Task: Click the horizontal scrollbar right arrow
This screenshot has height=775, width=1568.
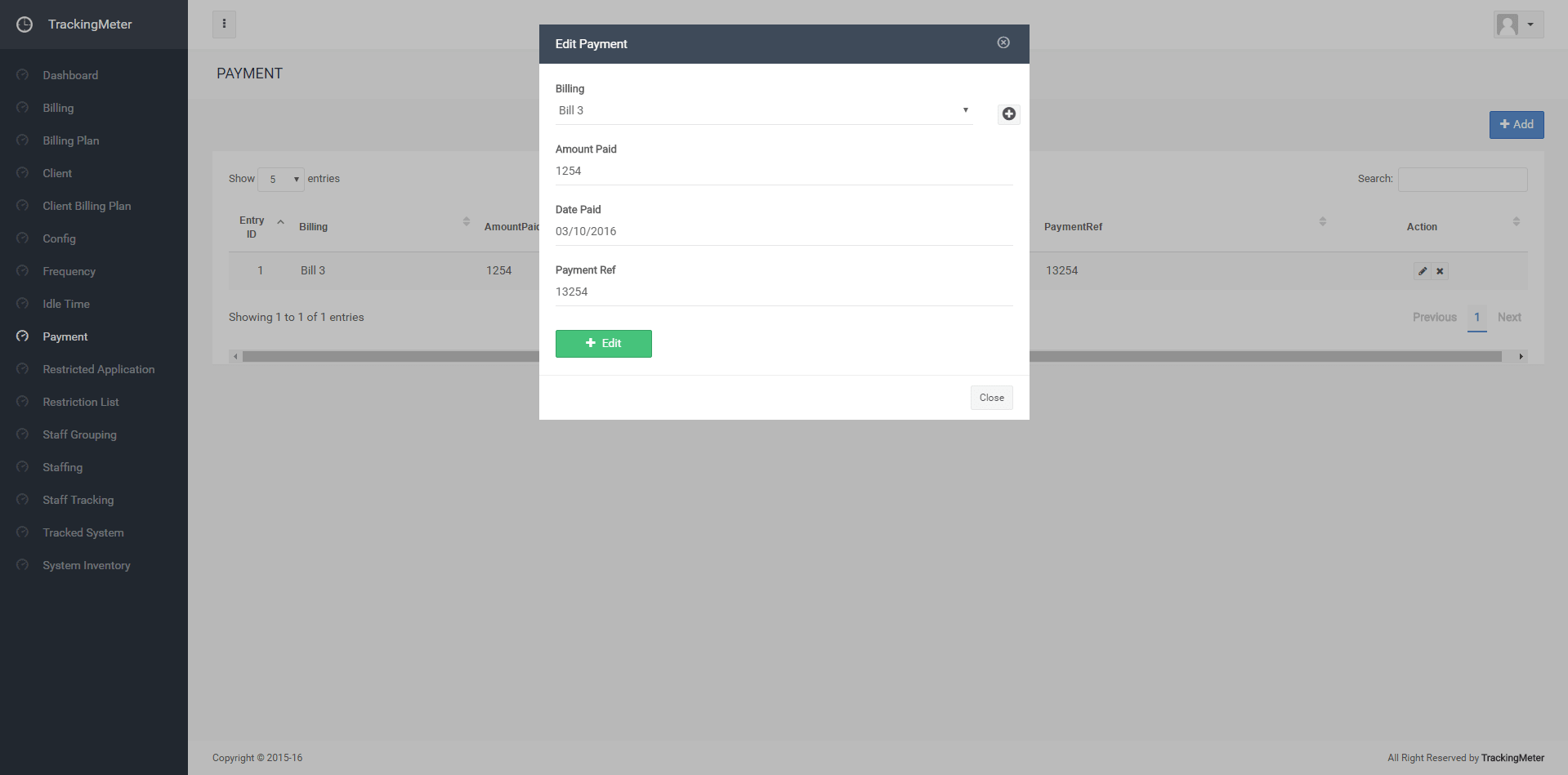Action: point(1521,357)
